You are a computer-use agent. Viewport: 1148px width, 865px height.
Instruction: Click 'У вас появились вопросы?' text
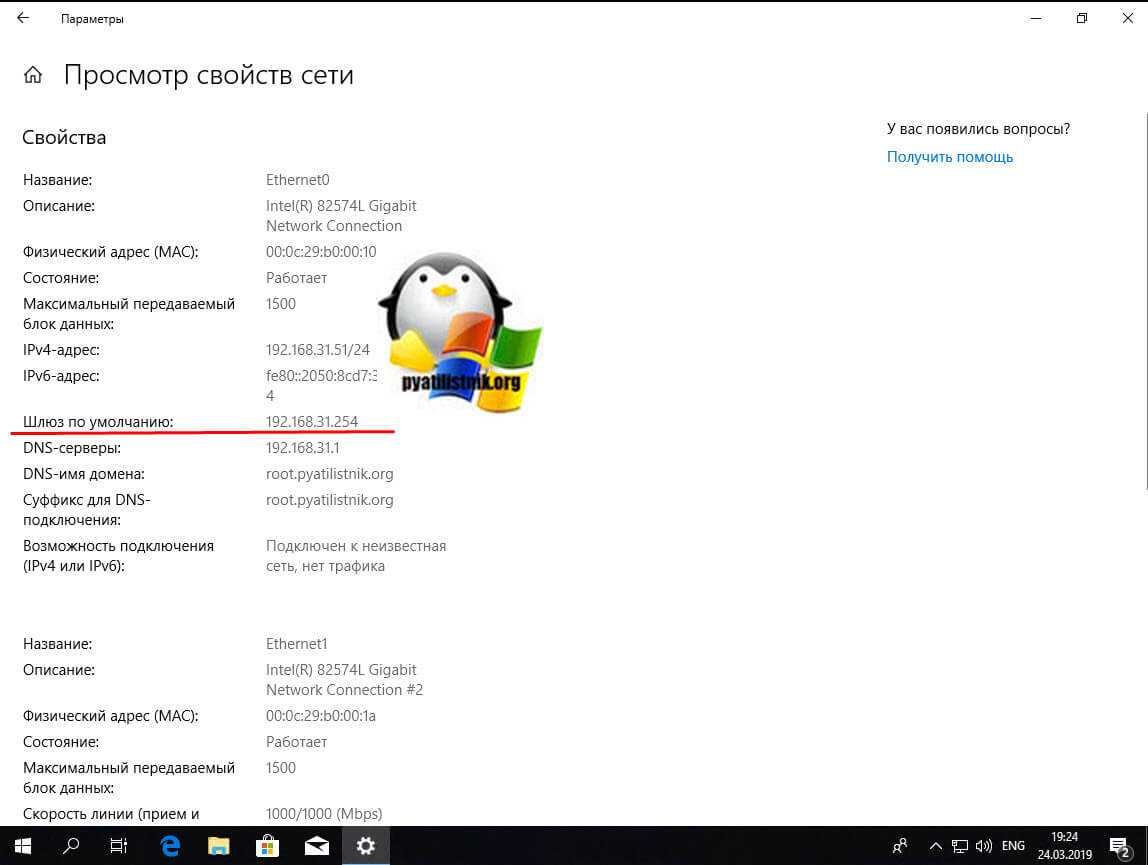pos(978,129)
